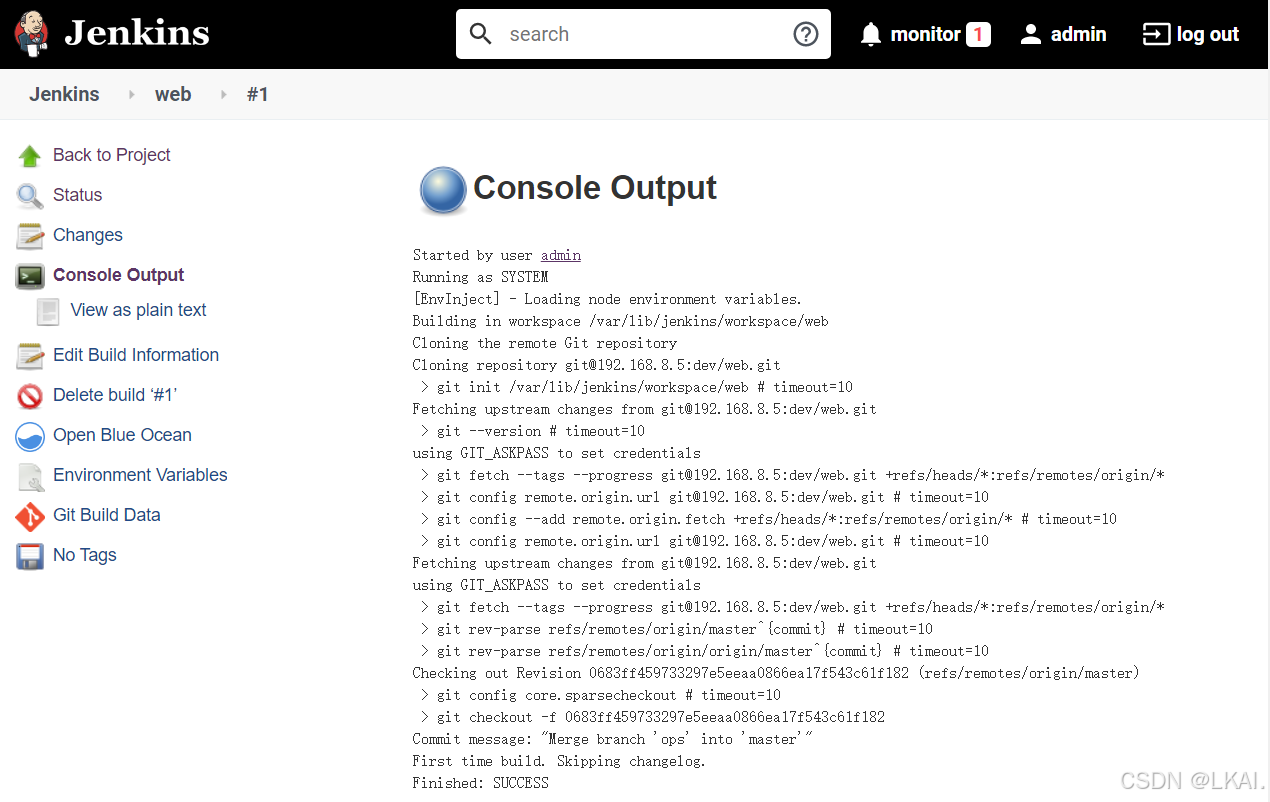The width and height of the screenshot is (1270, 802).
Task: Go Back to Project via green arrow
Action: pos(28,154)
